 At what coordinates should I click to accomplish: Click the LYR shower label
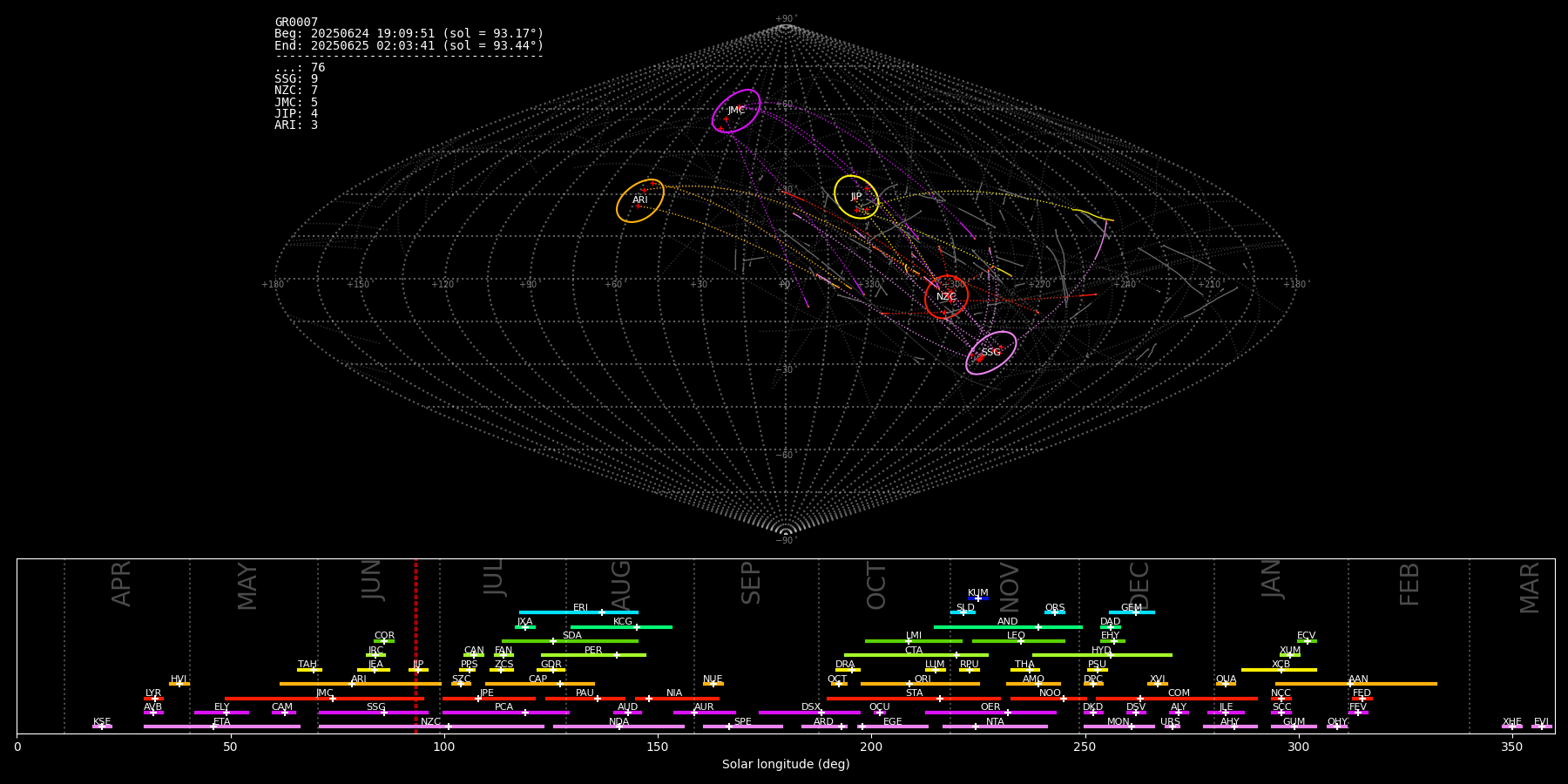153,693
